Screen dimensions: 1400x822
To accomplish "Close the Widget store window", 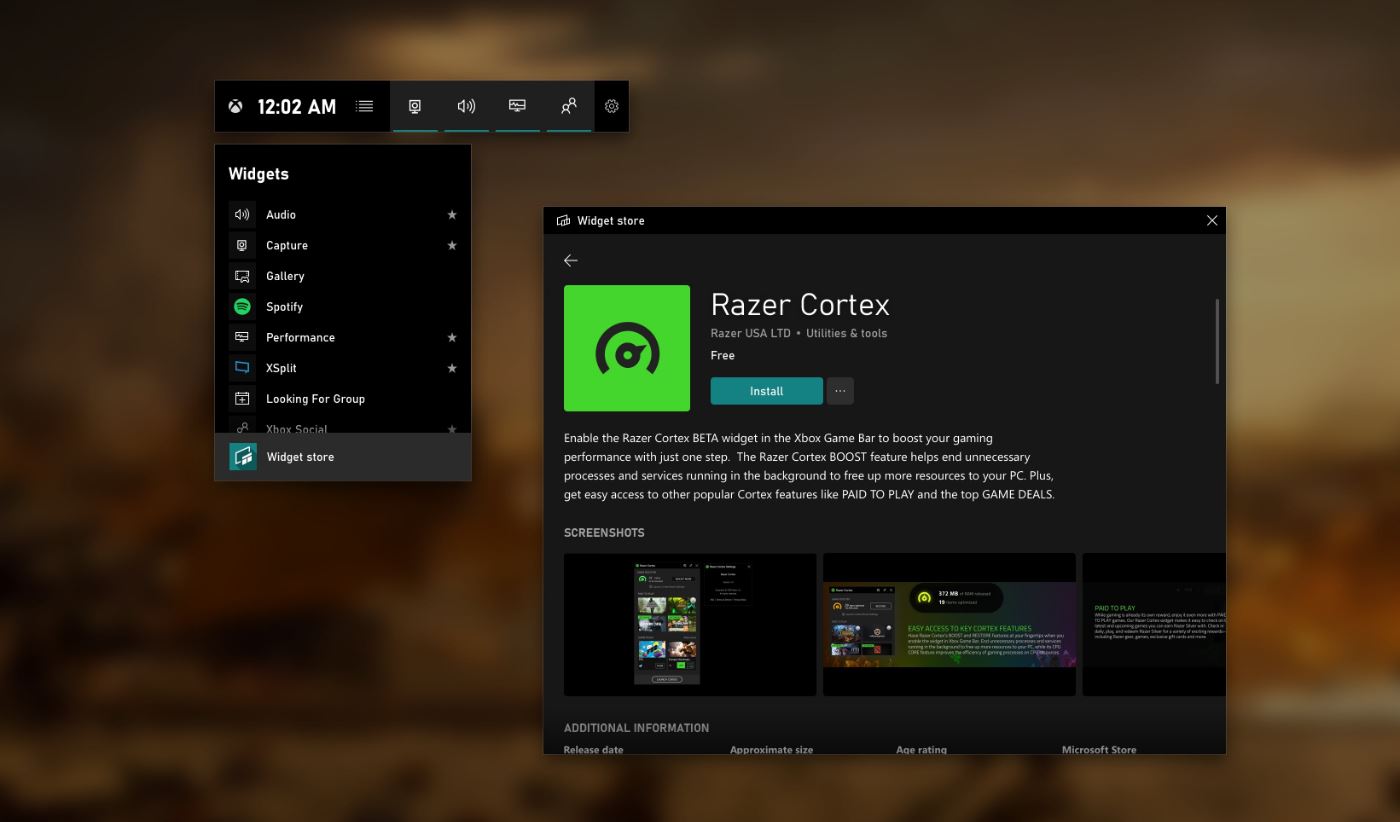I will [x=1212, y=220].
